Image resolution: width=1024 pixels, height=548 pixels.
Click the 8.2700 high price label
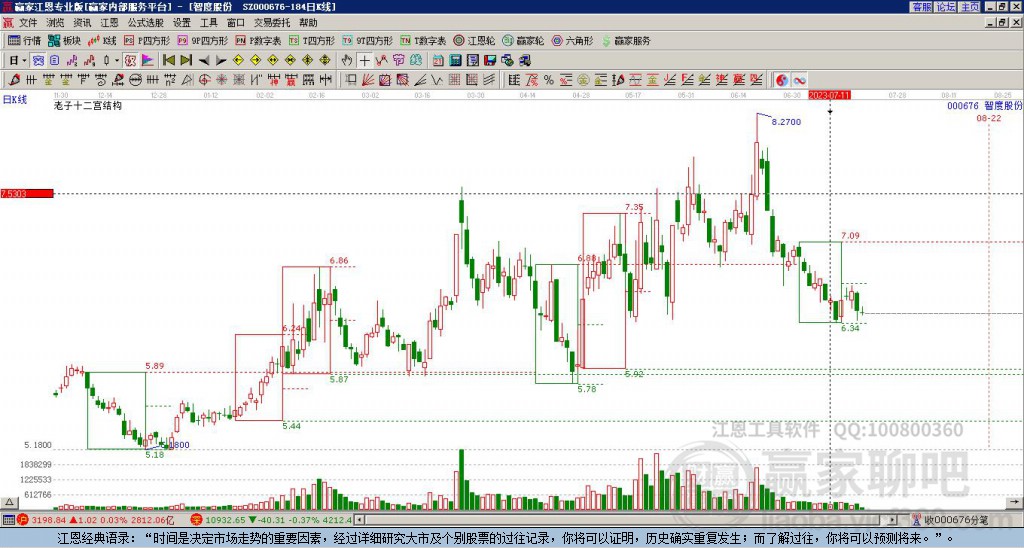pos(786,121)
